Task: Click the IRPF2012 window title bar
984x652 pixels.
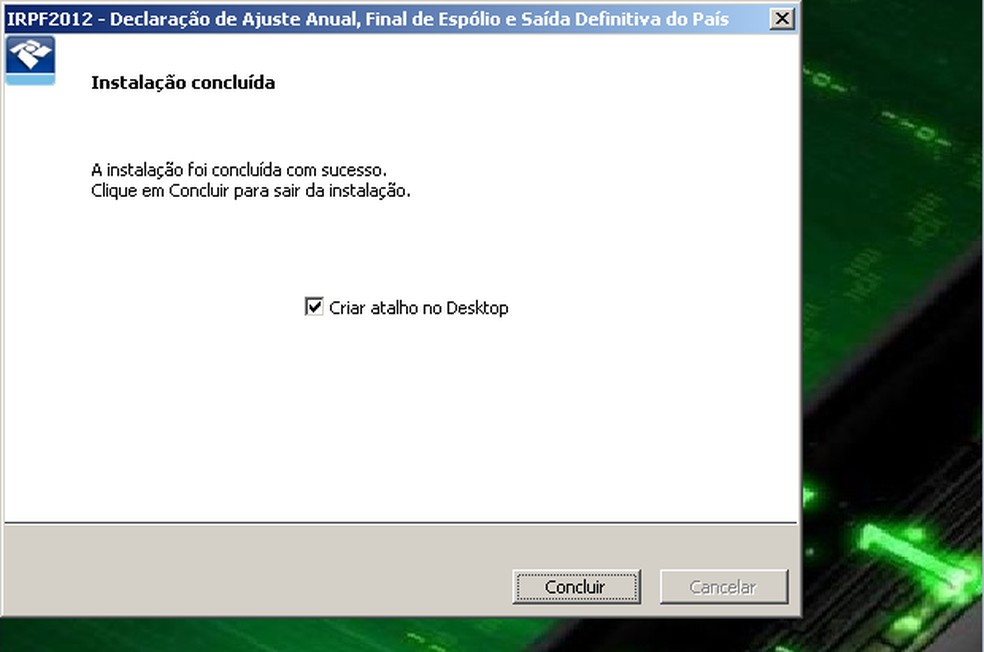Action: point(402,19)
